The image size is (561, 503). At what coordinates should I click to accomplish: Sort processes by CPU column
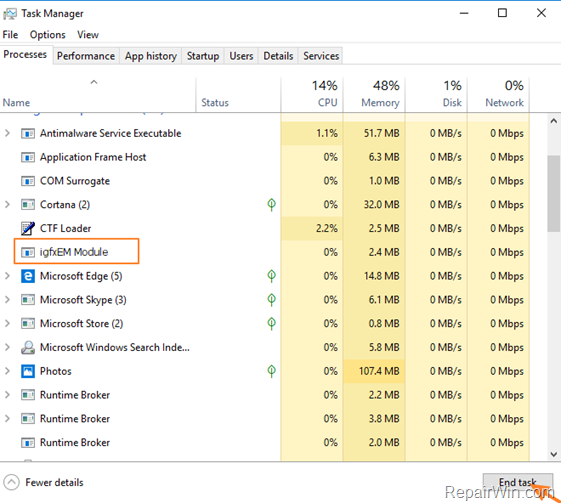click(x=312, y=95)
